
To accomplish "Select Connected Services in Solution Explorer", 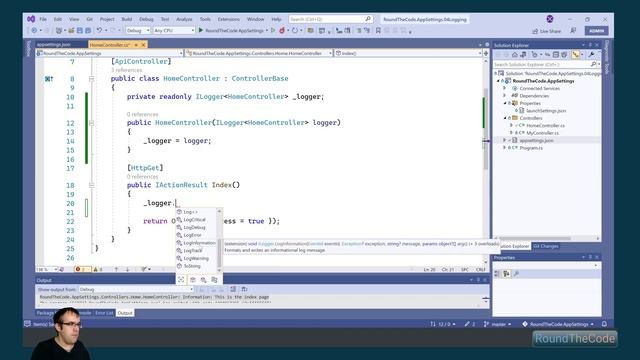I will coord(539,88).
